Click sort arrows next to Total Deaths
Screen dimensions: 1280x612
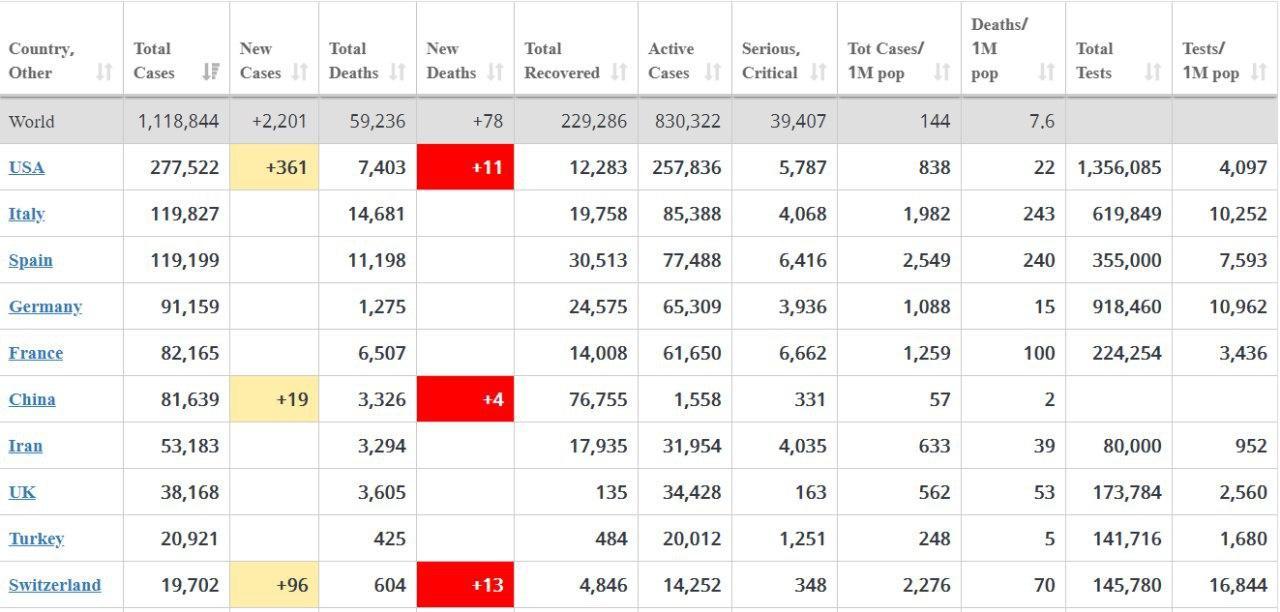click(x=397, y=73)
